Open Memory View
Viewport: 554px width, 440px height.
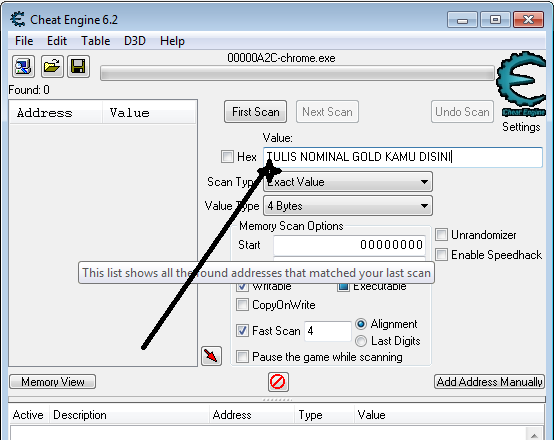coord(52,382)
